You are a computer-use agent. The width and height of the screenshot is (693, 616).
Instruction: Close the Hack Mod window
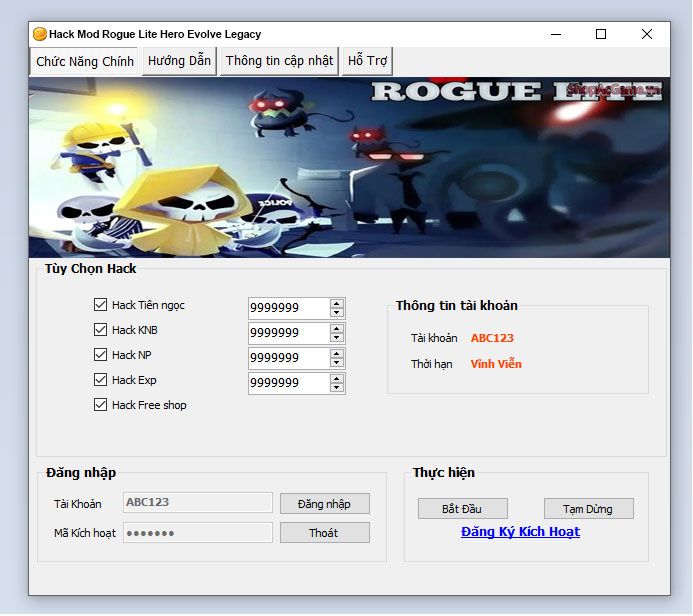click(647, 34)
